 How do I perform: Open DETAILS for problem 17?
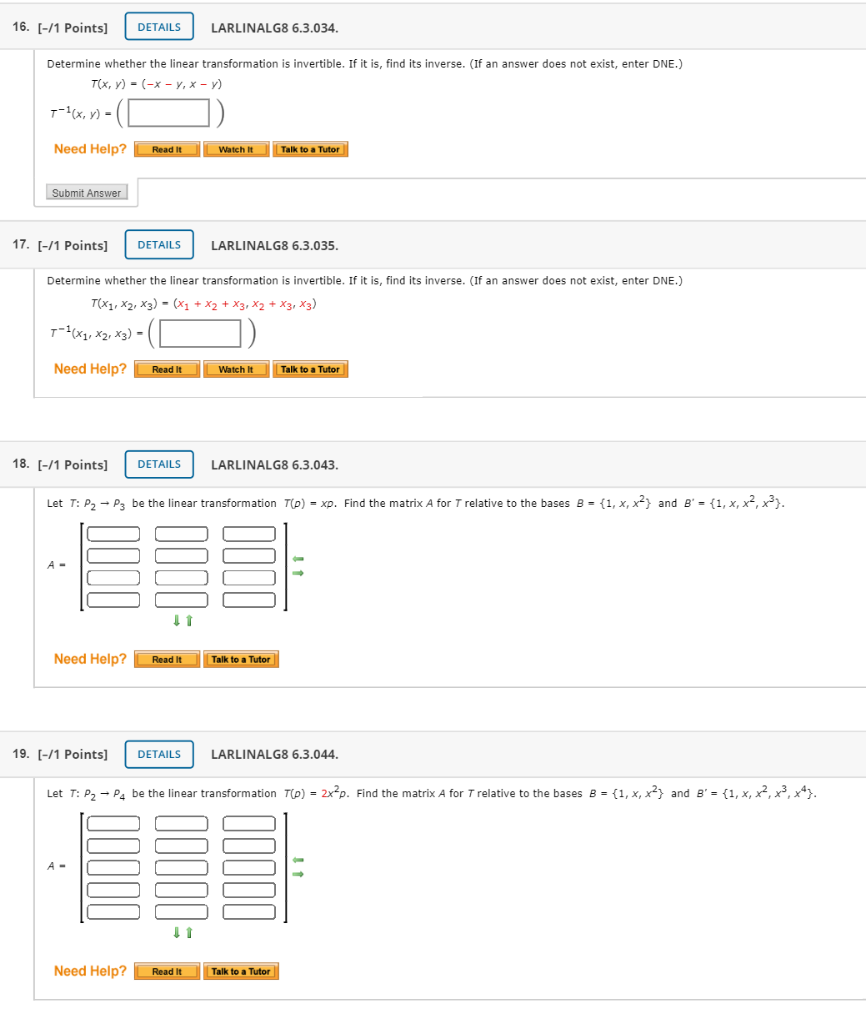[x=158, y=244]
